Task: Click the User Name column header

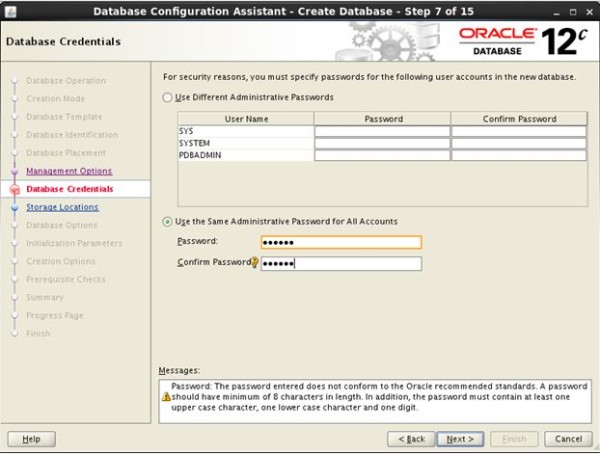Action: (x=246, y=119)
